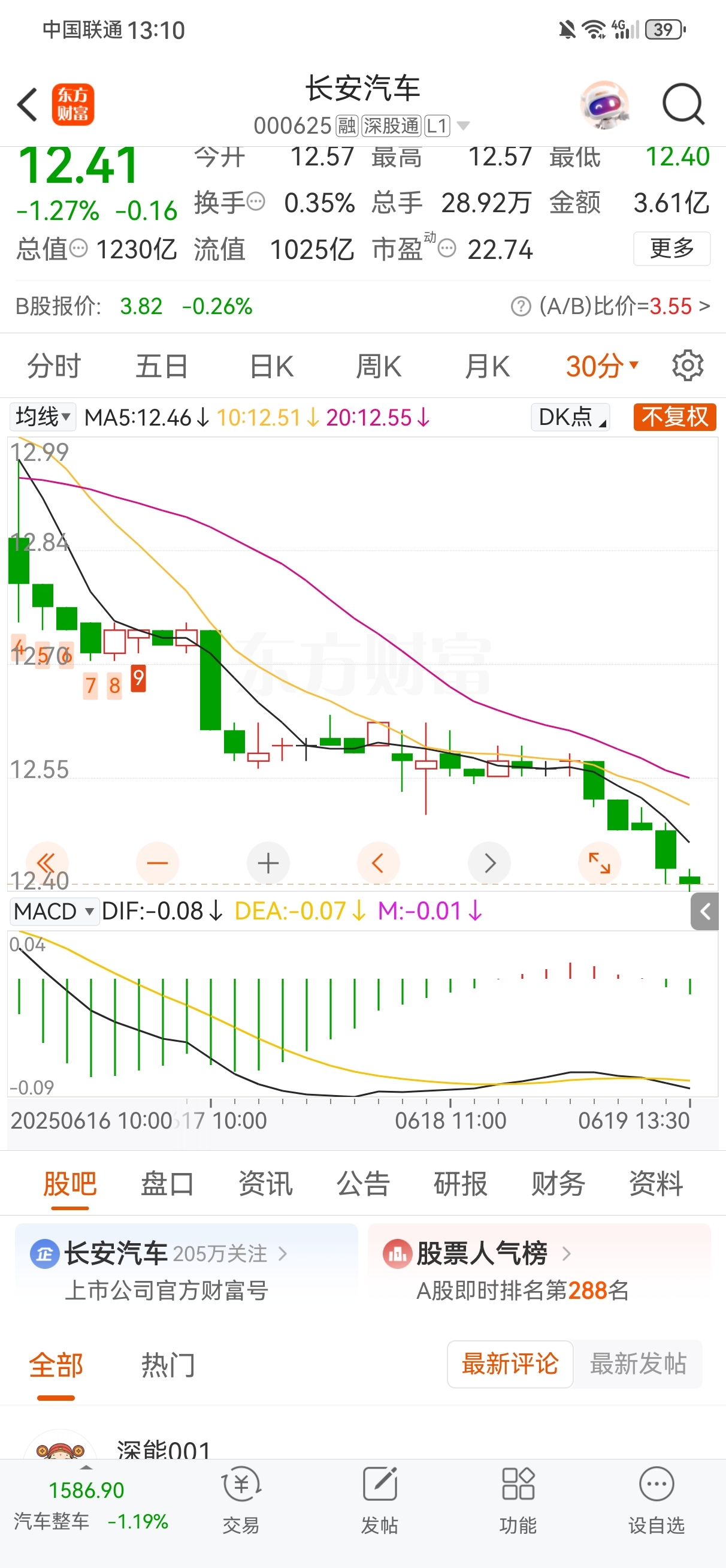Open 205万关注 chevron
Viewport: 726px width, 1568px height.
pyautogui.click(x=282, y=1253)
